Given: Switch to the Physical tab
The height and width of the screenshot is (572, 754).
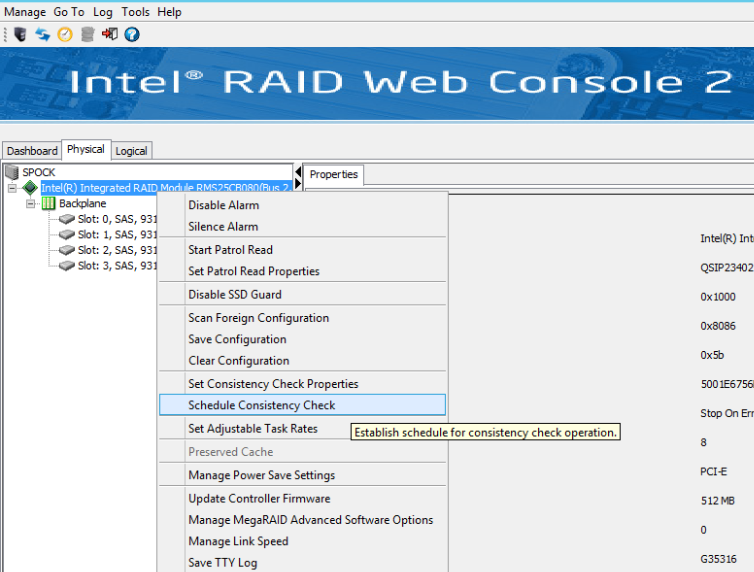Looking at the screenshot, I should 86,149.
